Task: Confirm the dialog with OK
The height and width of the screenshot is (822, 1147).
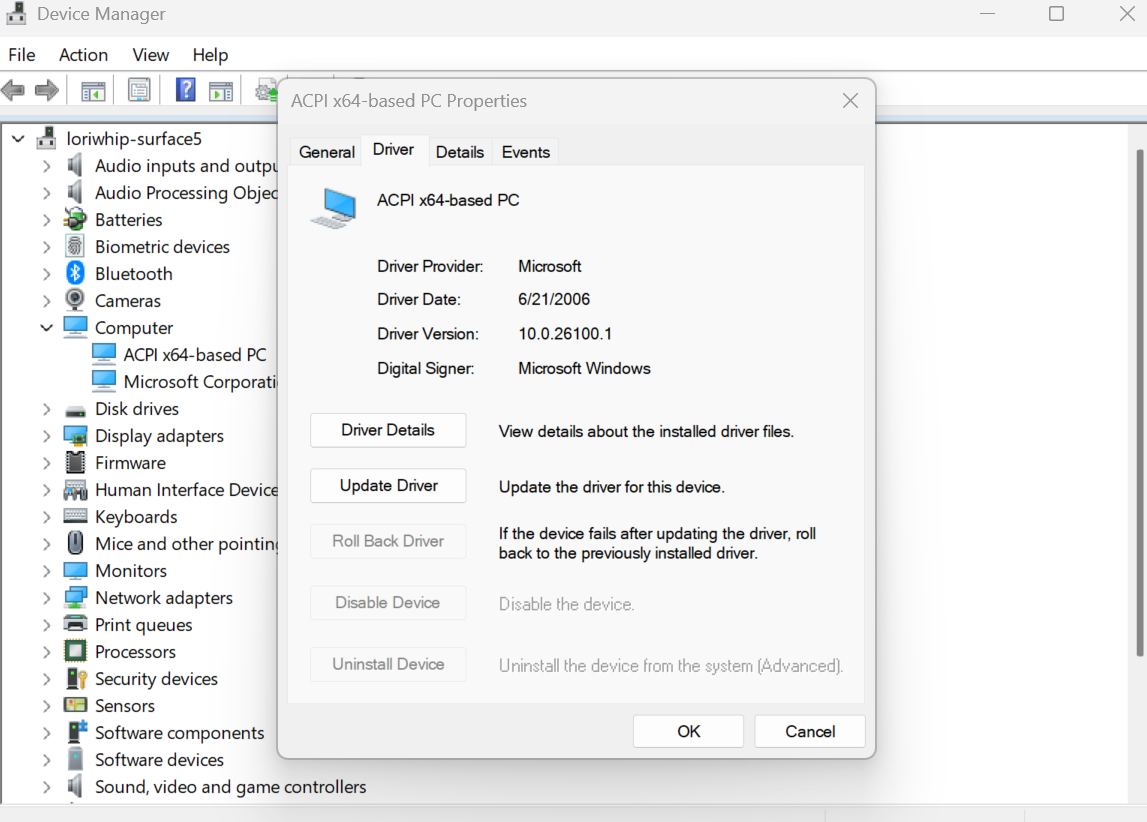Action: [688, 731]
